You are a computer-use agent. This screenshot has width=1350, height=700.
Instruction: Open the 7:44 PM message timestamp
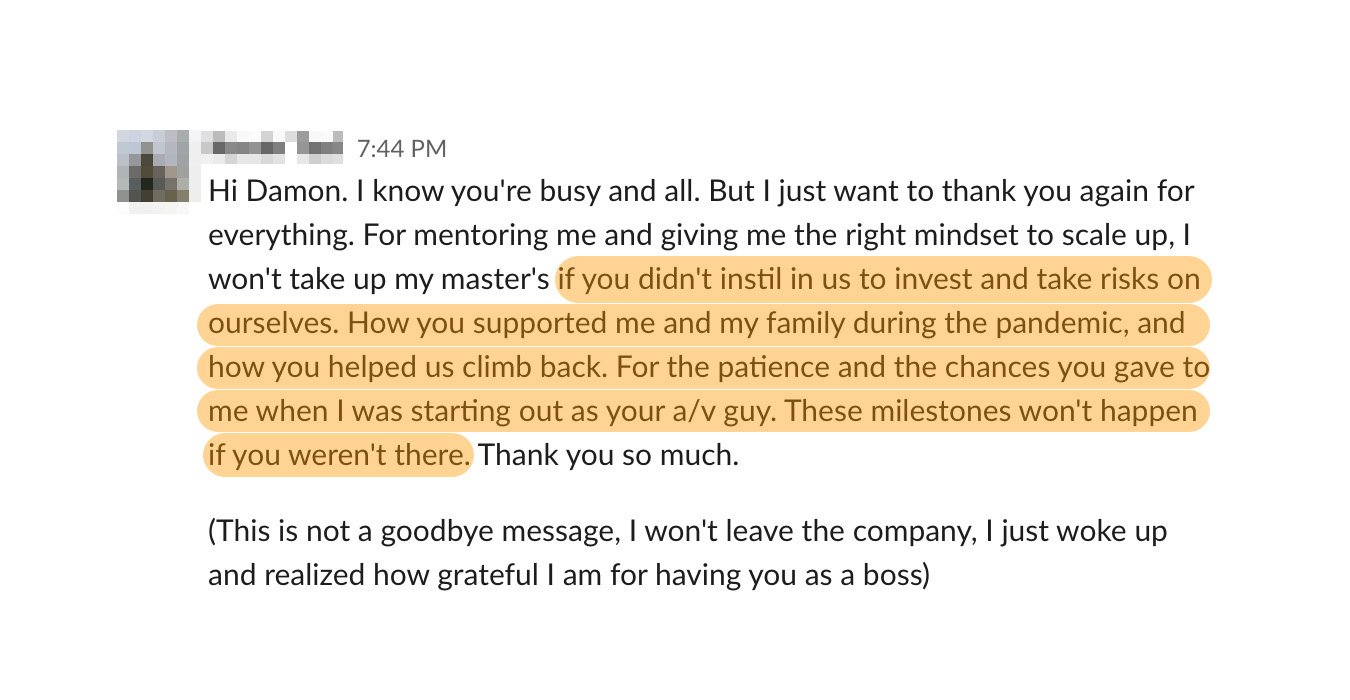click(401, 149)
